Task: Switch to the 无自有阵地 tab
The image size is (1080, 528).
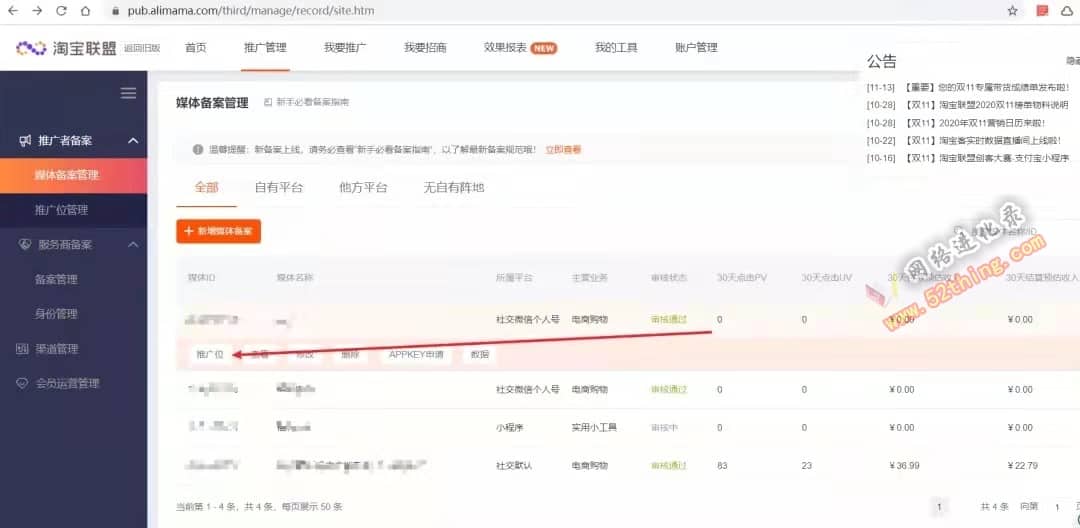Action: pyautogui.click(x=454, y=187)
